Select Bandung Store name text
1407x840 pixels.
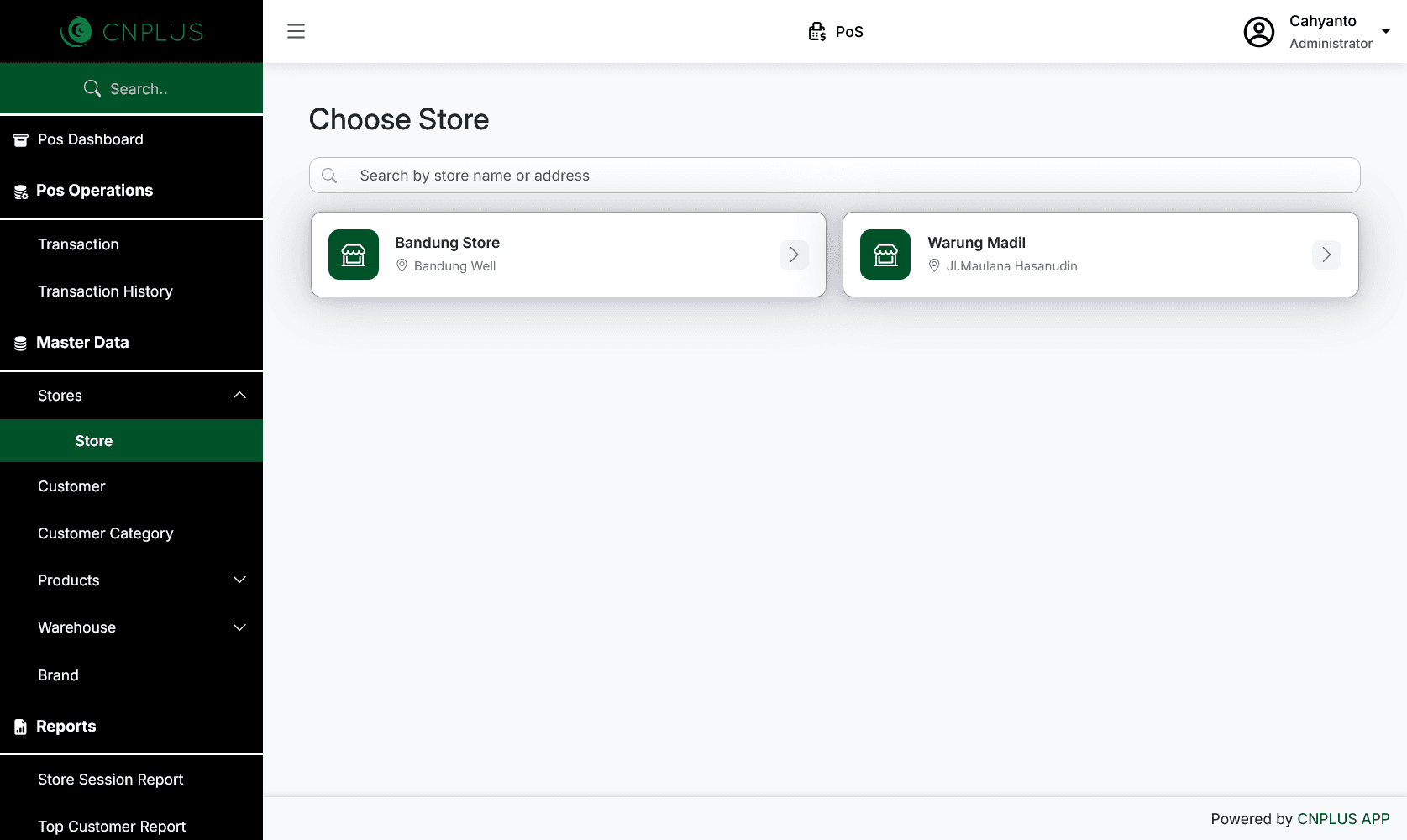[447, 243]
